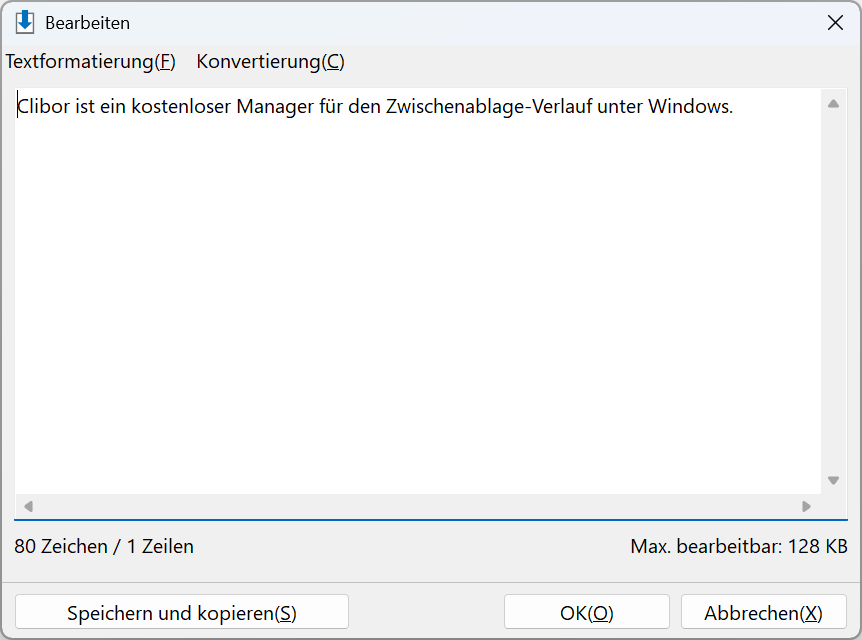This screenshot has width=862, height=640.
Task: Click the Speichern und kopieren button
Action: pyautogui.click(x=182, y=612)
